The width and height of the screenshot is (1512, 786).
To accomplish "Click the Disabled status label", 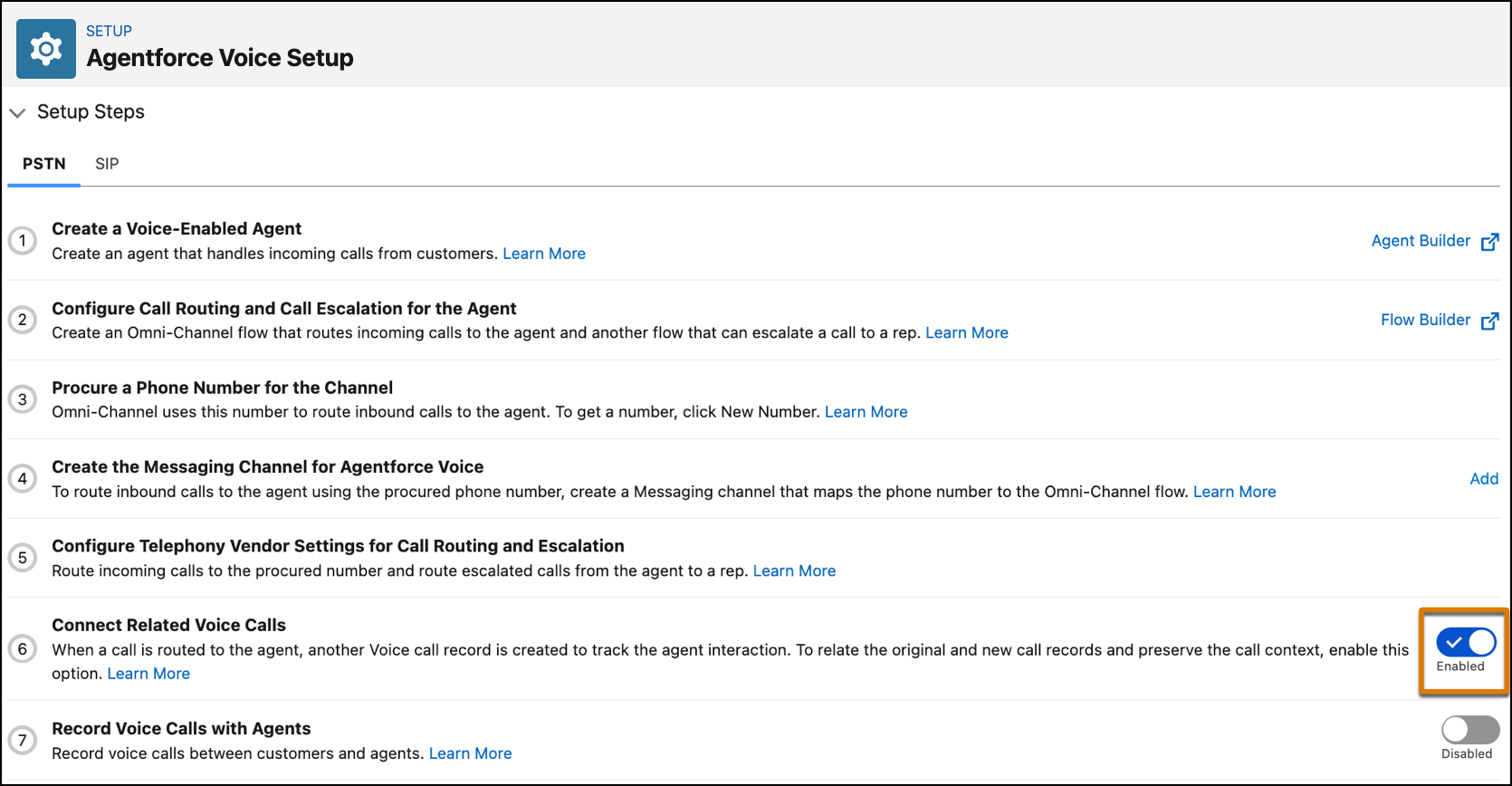I will [1467, 753].
